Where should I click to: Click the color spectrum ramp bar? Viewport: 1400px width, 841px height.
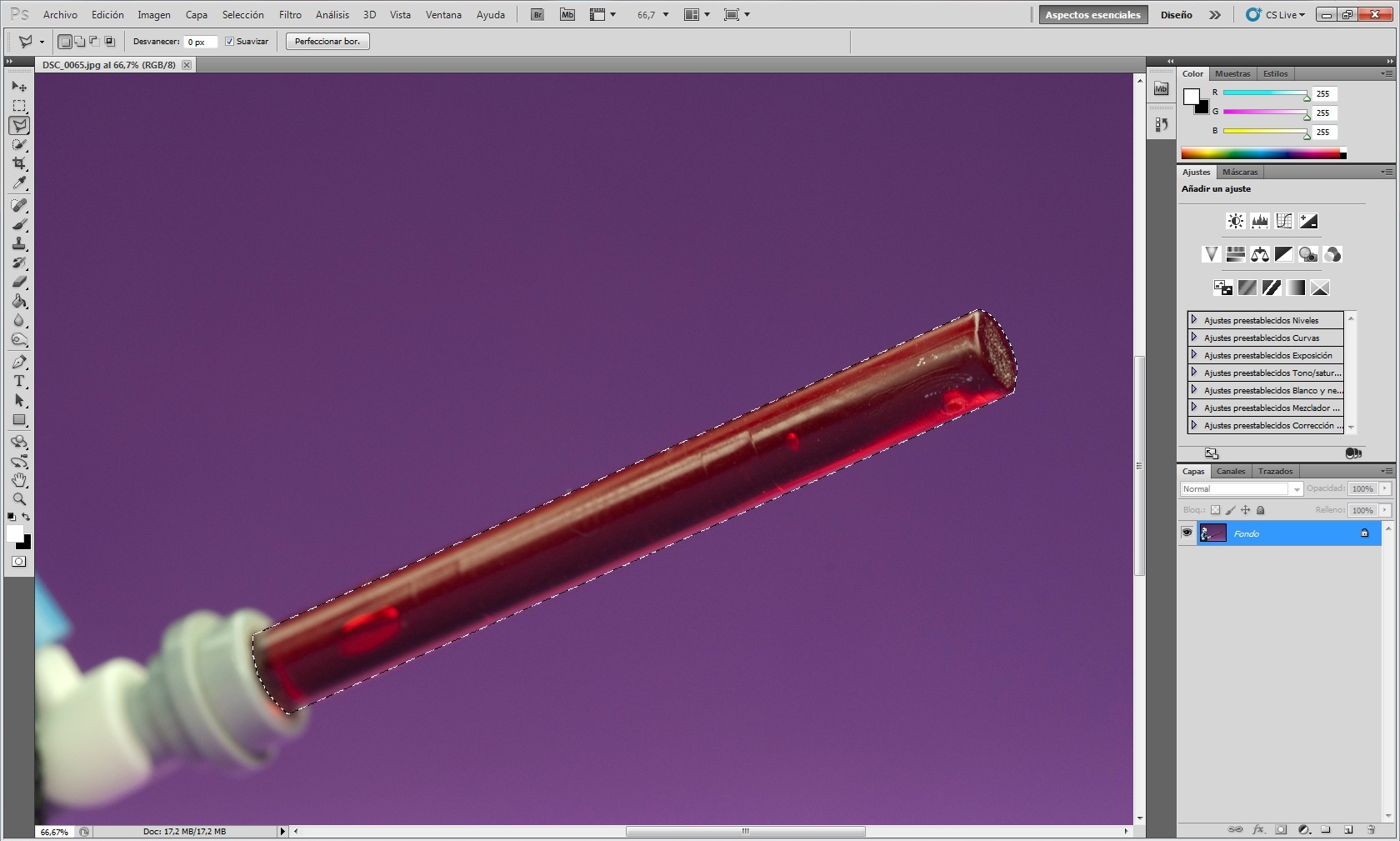click(x=1262, y=153)
